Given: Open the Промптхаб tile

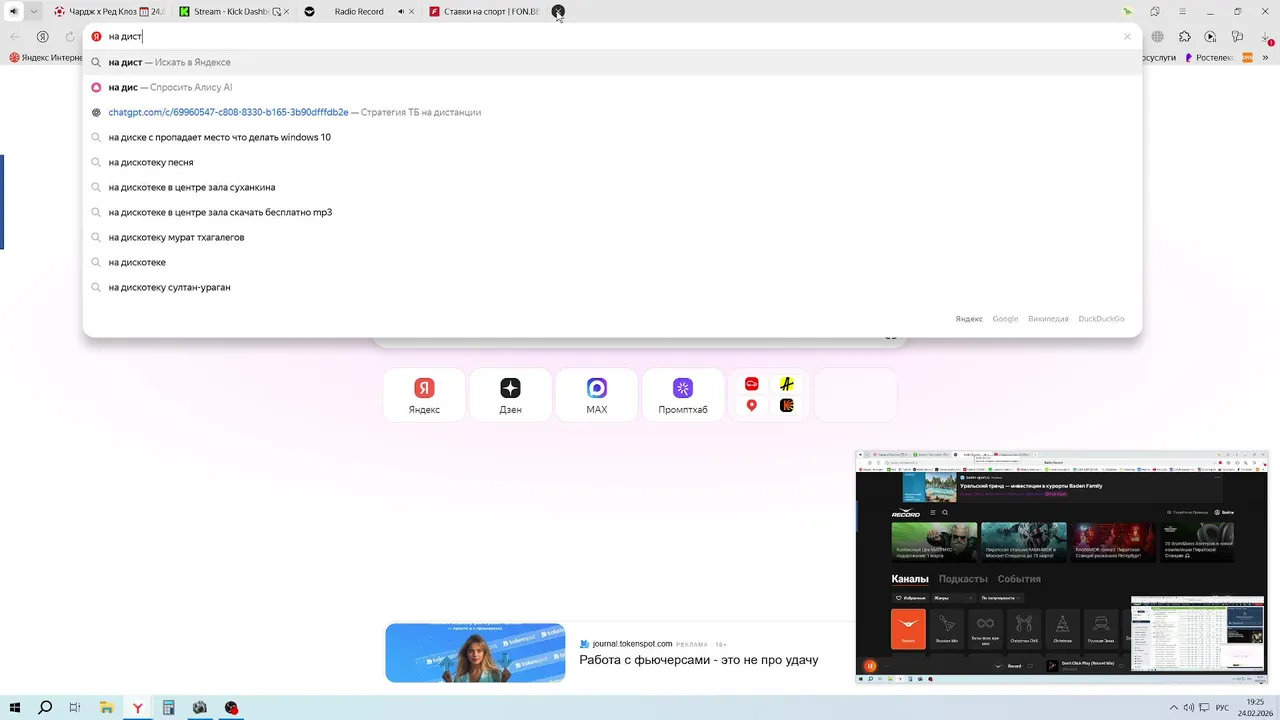Looking at the screenshot, I should pyautogui.click(x=683, y=395).
